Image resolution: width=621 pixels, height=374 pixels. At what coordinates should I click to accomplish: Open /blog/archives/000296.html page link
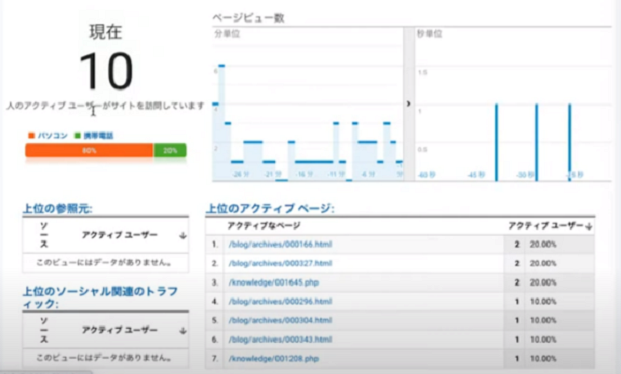tap(280, 301)
